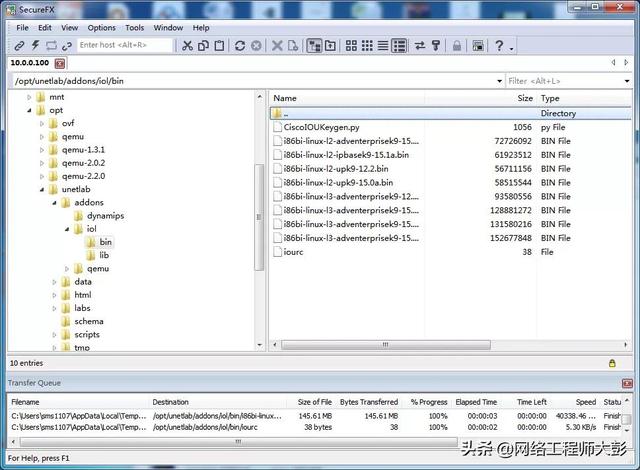Switch to small icons view

point(367,45)
